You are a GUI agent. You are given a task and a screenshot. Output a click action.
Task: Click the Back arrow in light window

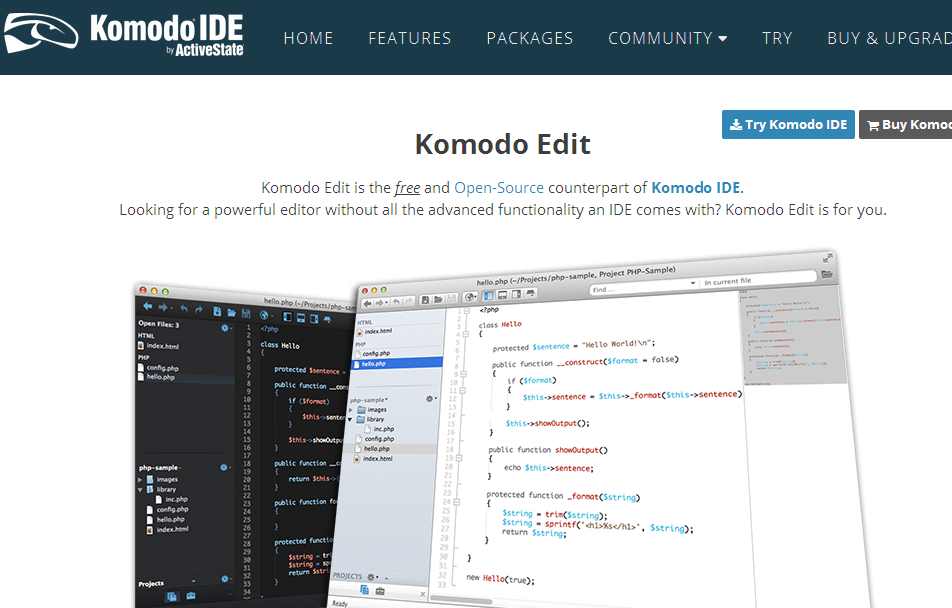click(367, 304)
